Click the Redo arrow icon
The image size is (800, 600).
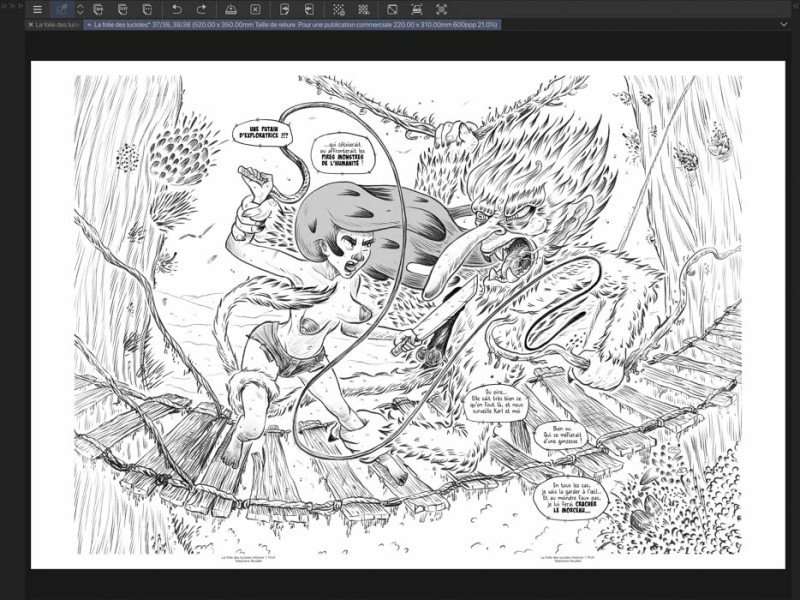click(x=201, y=9)
